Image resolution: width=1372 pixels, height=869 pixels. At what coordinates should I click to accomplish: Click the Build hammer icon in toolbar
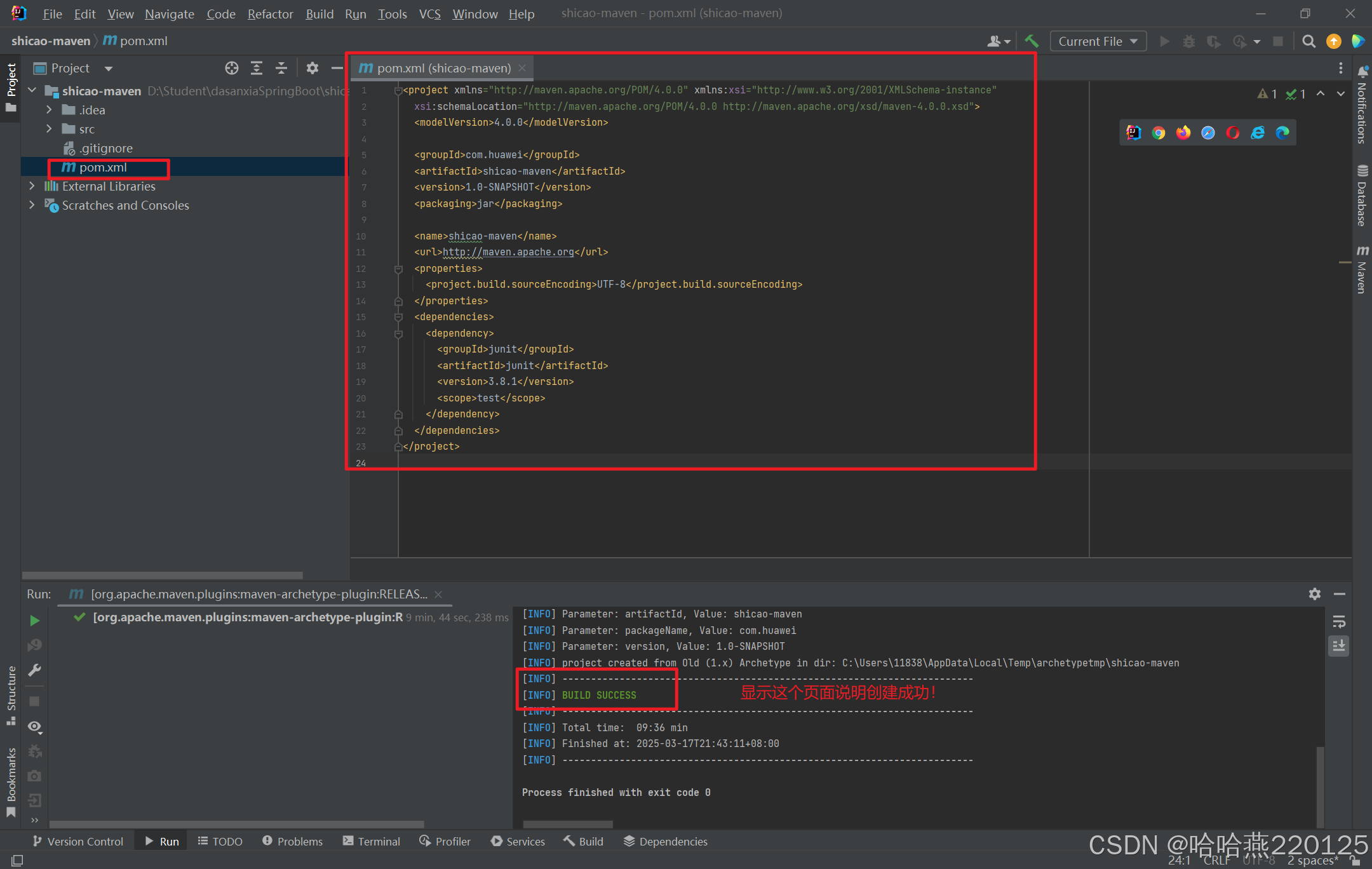(x=1031, y=41)
